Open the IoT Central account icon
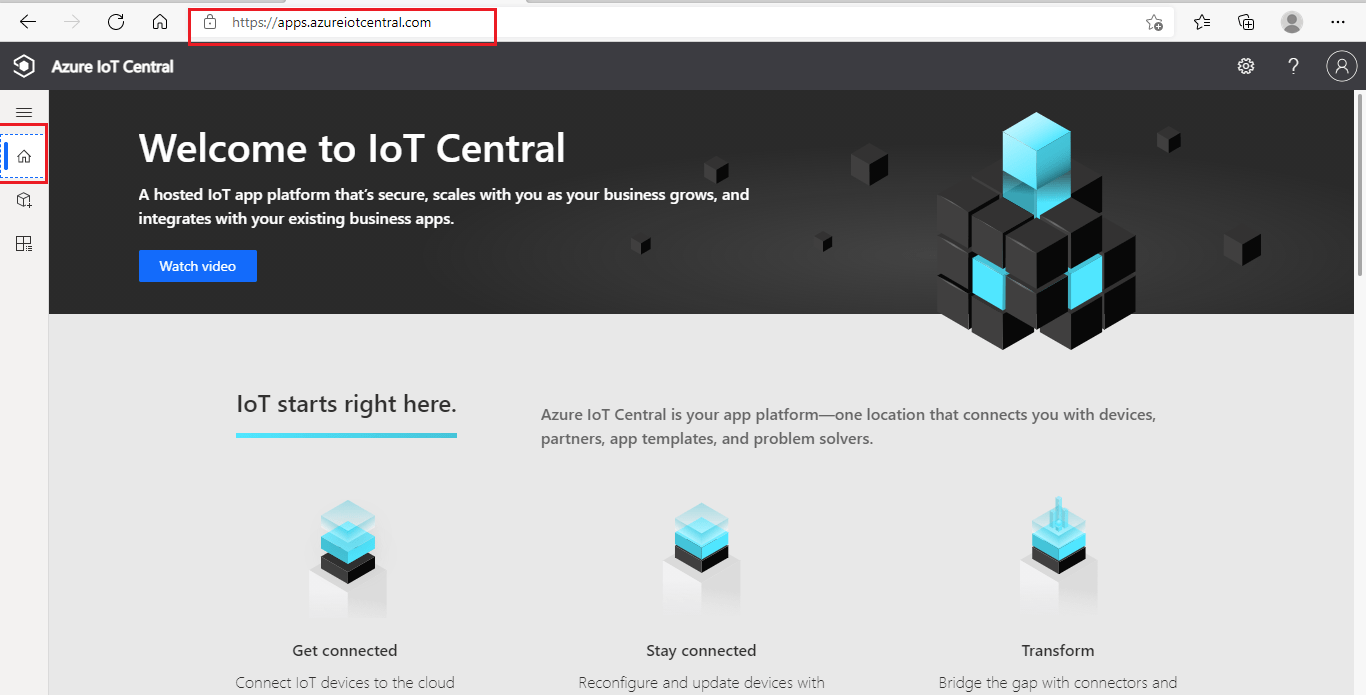1366x695 pixels. (x=1341, y=66)
